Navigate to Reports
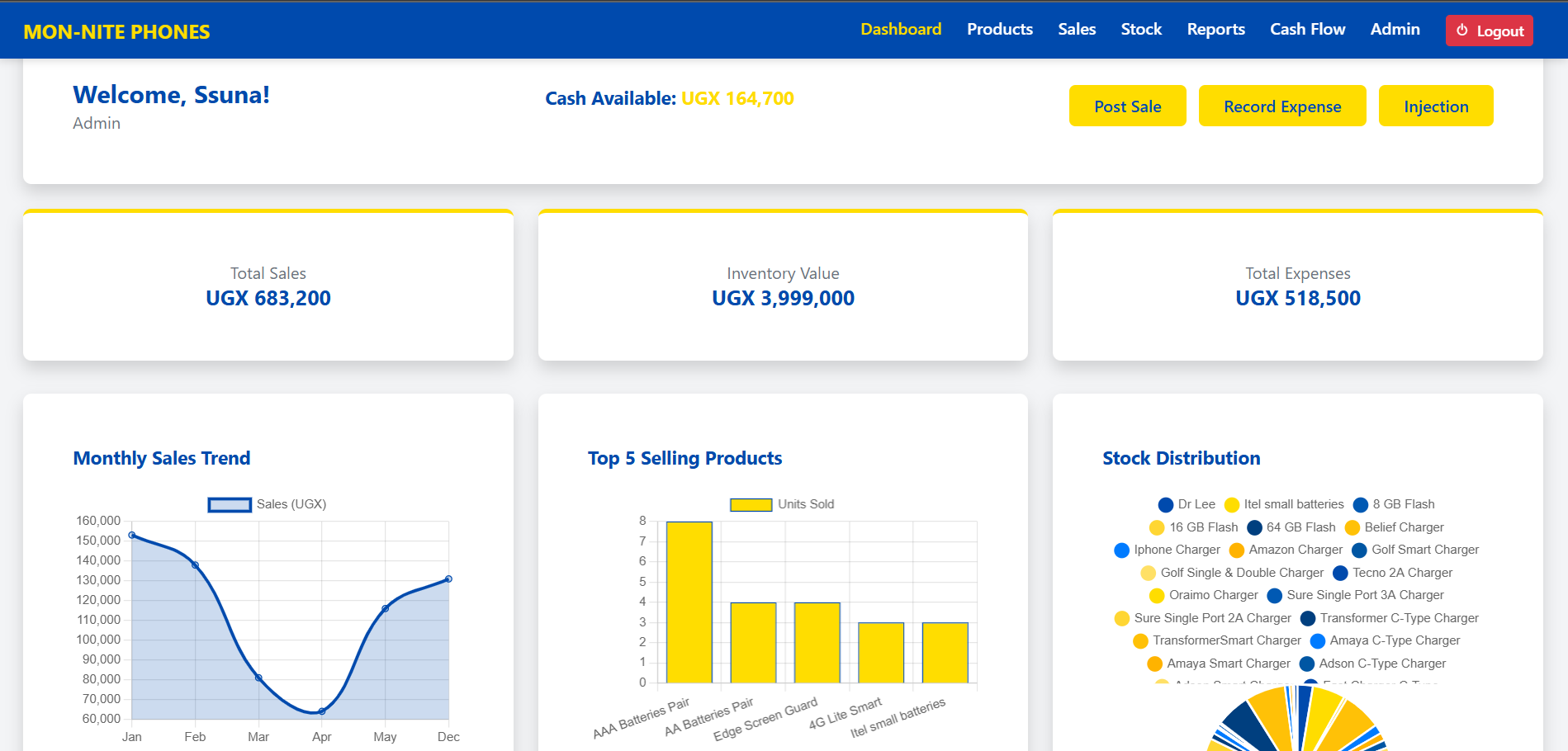Screen dimensions: 1568x751 pyautogui.click(x=1215, y=29)
